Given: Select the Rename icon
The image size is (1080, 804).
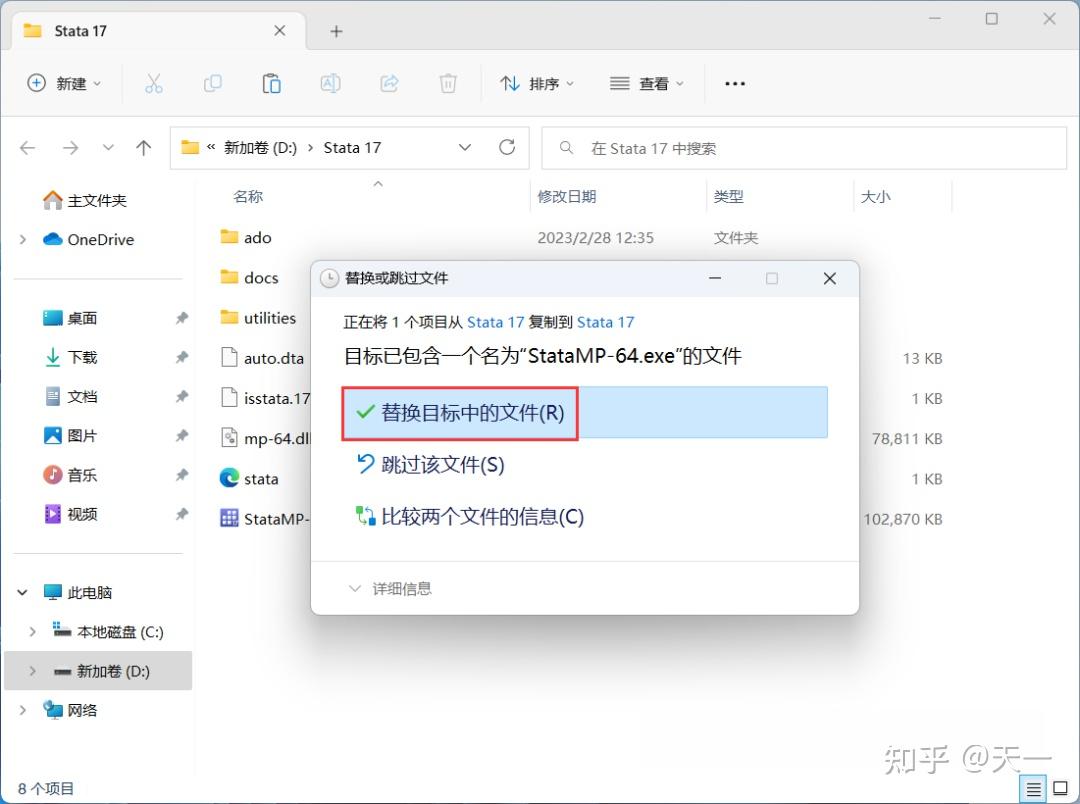Looking at the screenshot, I should (x=330, y=83).
